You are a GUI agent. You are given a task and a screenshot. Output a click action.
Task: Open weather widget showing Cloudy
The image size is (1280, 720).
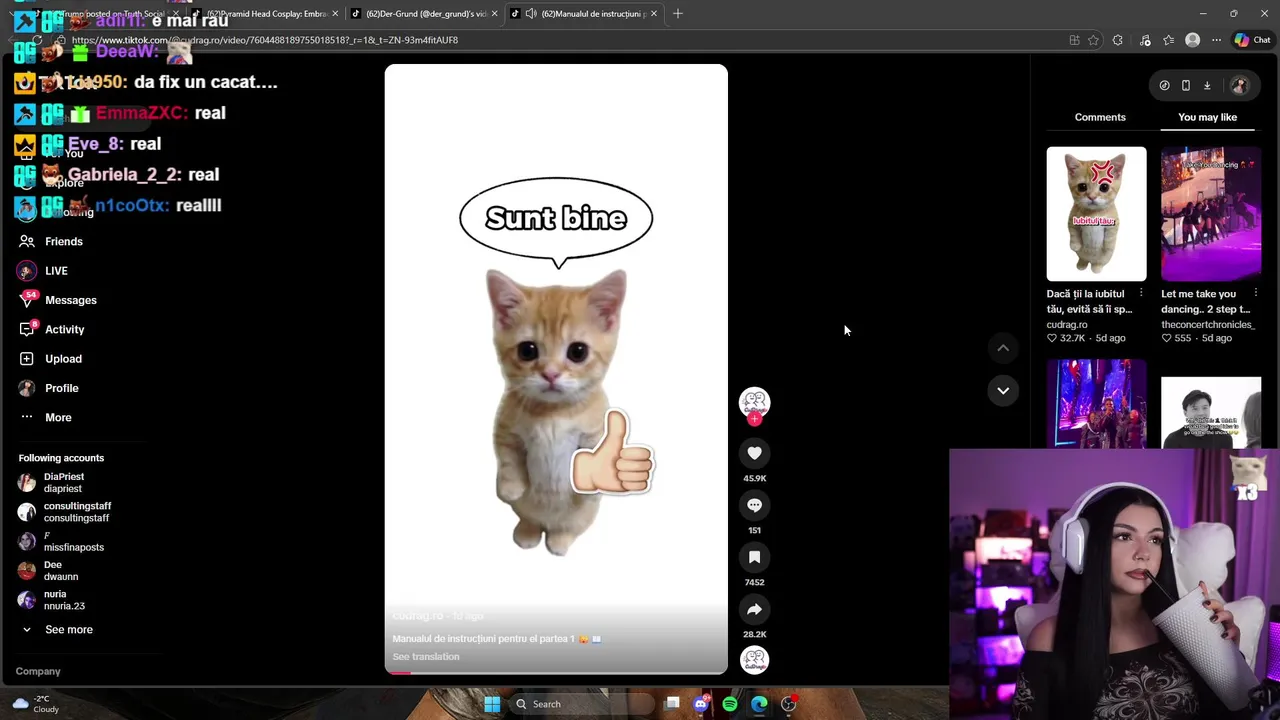36,704
